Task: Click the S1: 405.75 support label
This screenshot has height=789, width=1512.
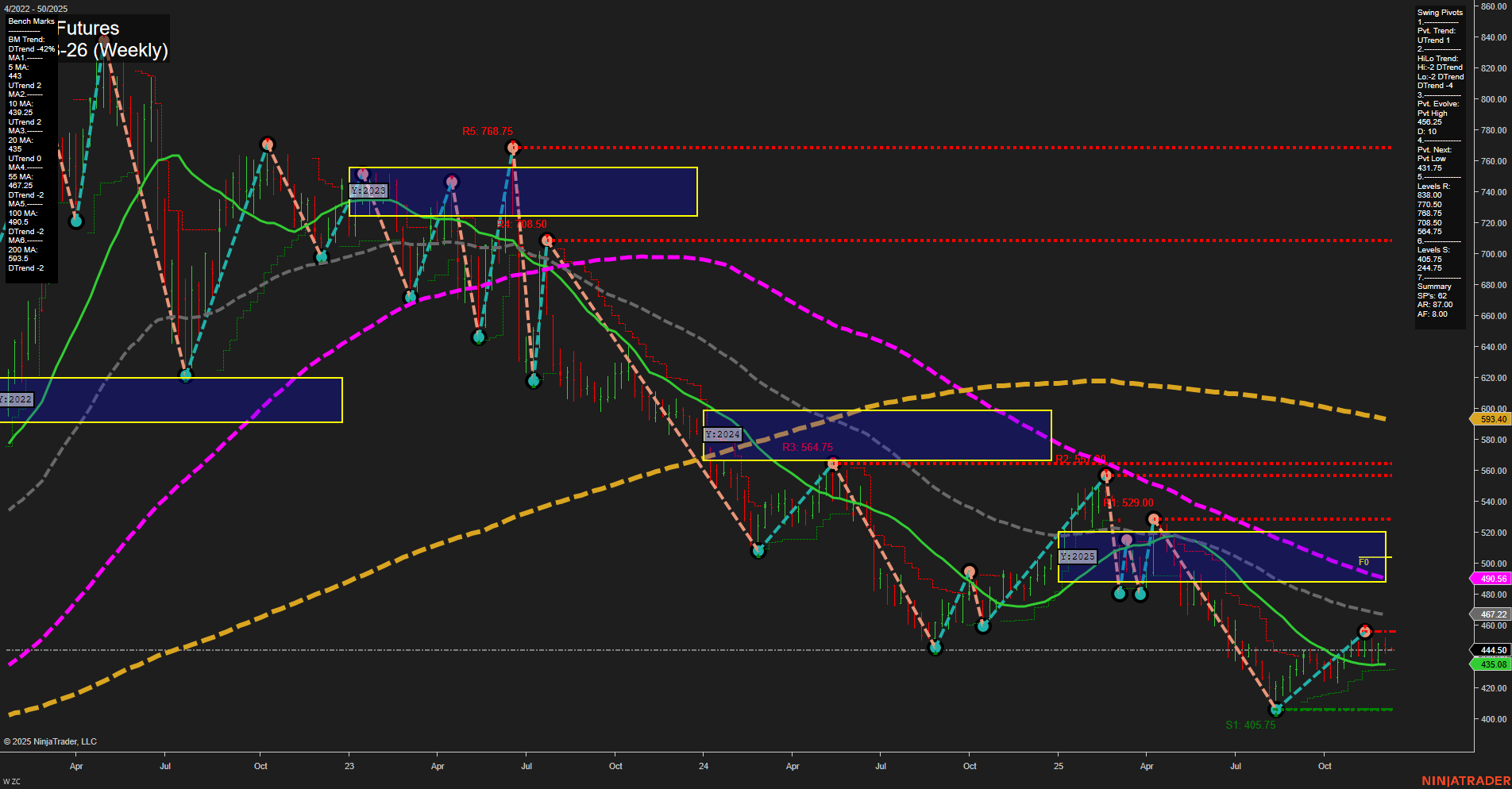Action: pyautogui.click(x=1251, y=724)
